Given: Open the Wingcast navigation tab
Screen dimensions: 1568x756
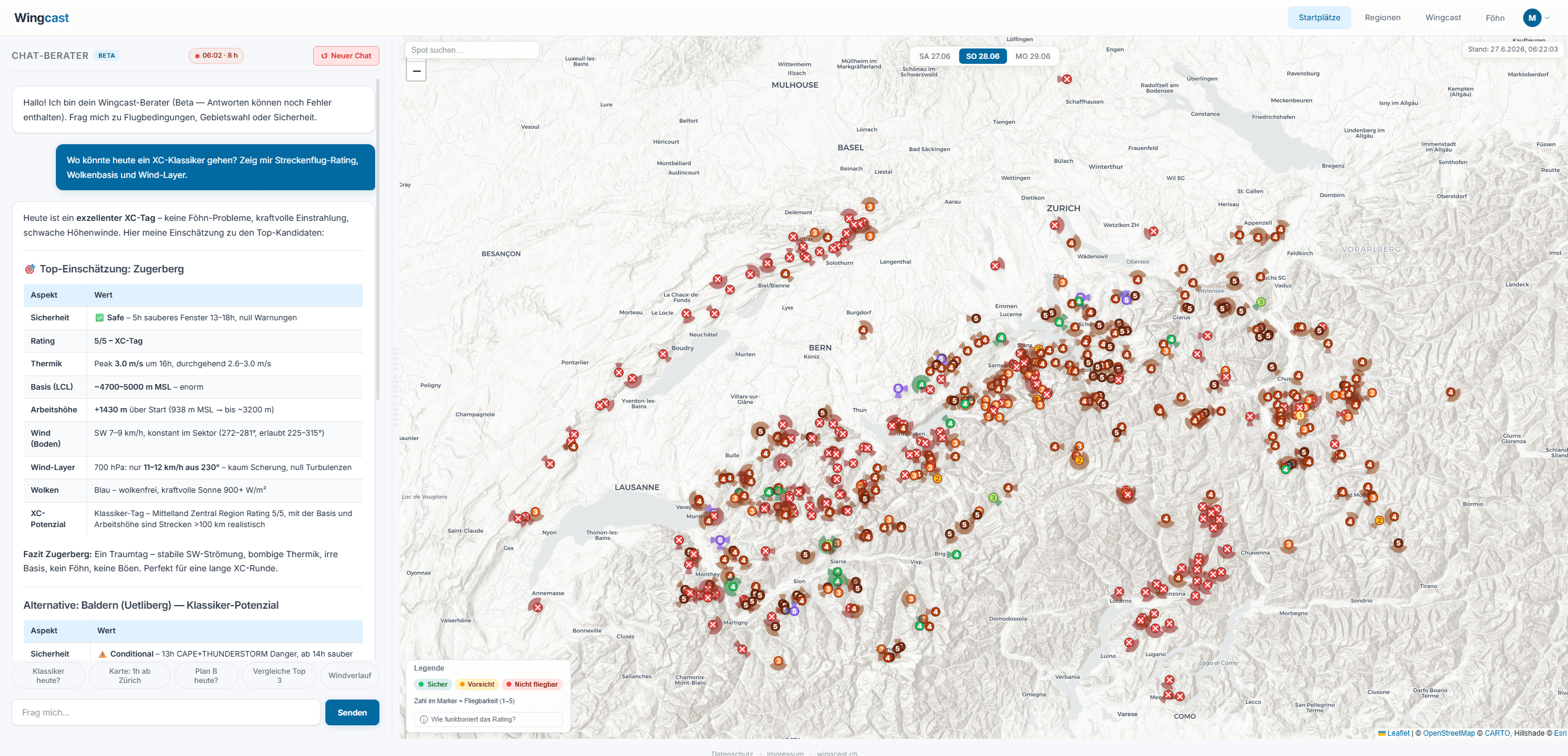Looking at the screenshot, I should pos(1443,18).
